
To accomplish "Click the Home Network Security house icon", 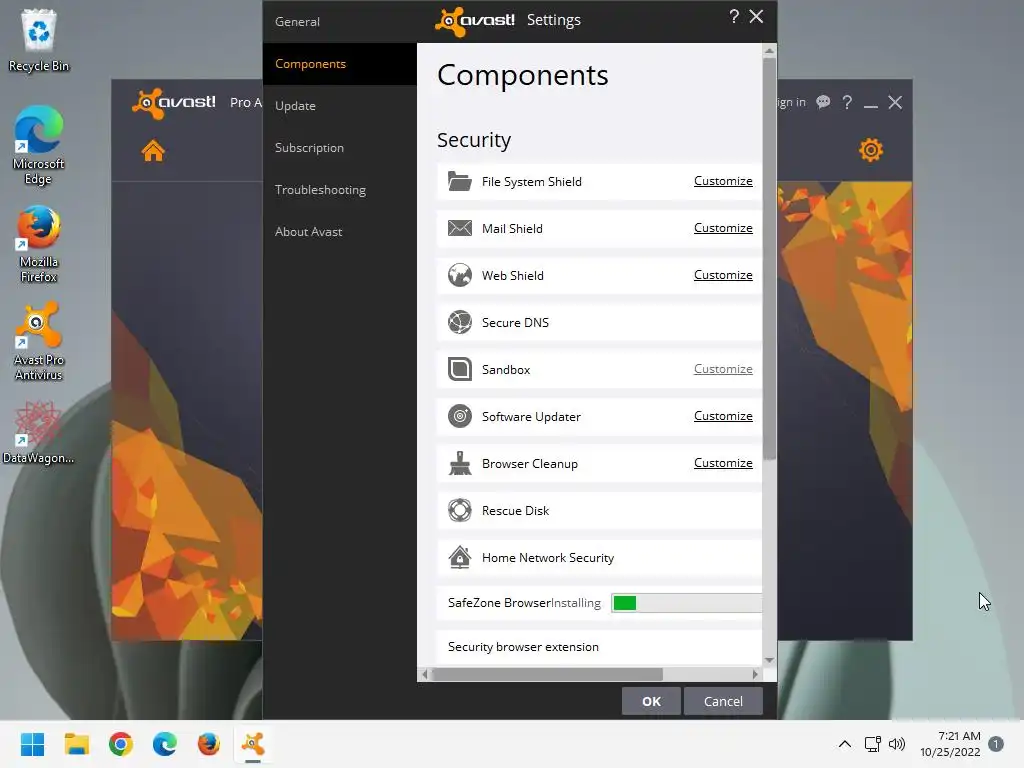I will click(x=460, y=557).
